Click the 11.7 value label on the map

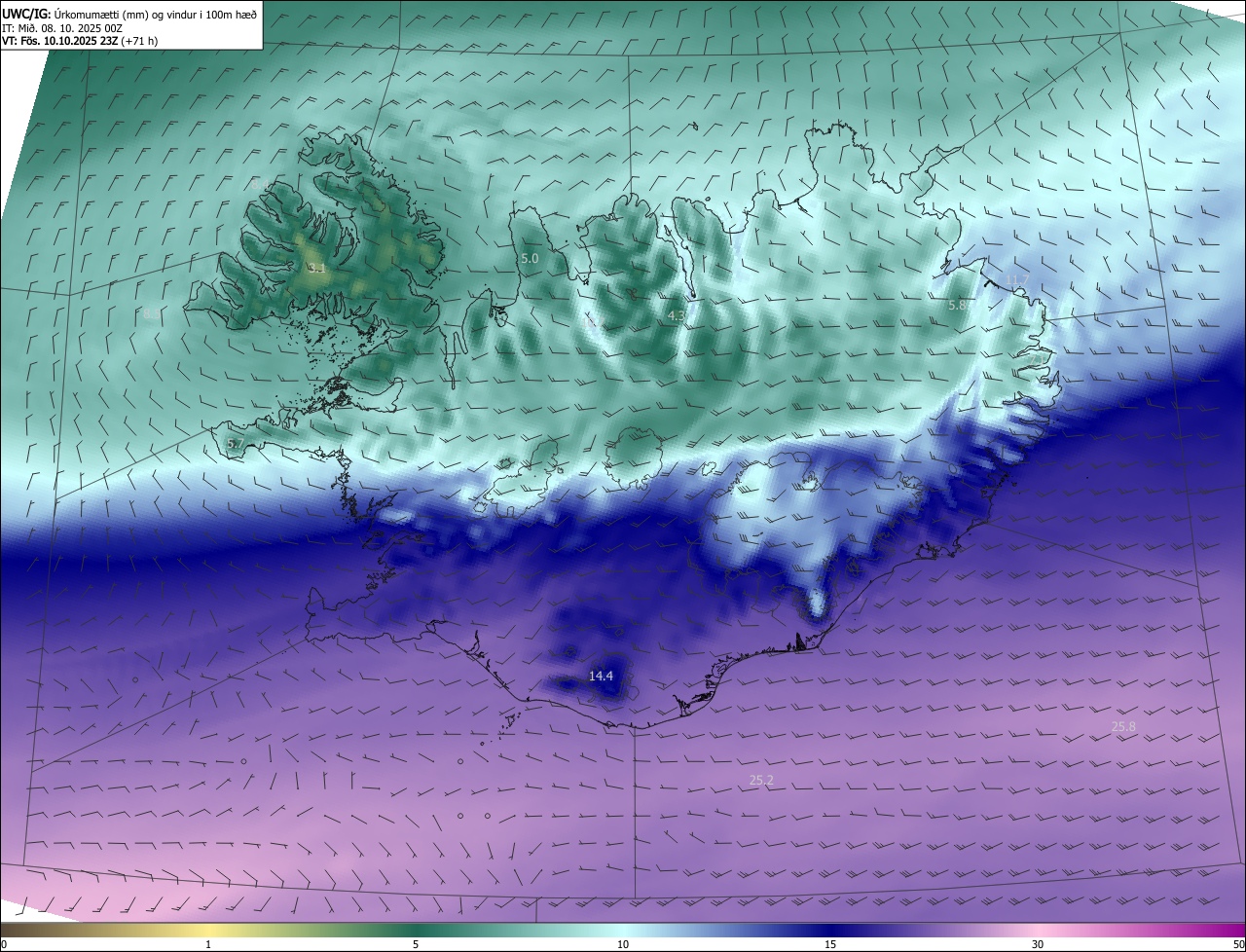(x=1017, y=280)
